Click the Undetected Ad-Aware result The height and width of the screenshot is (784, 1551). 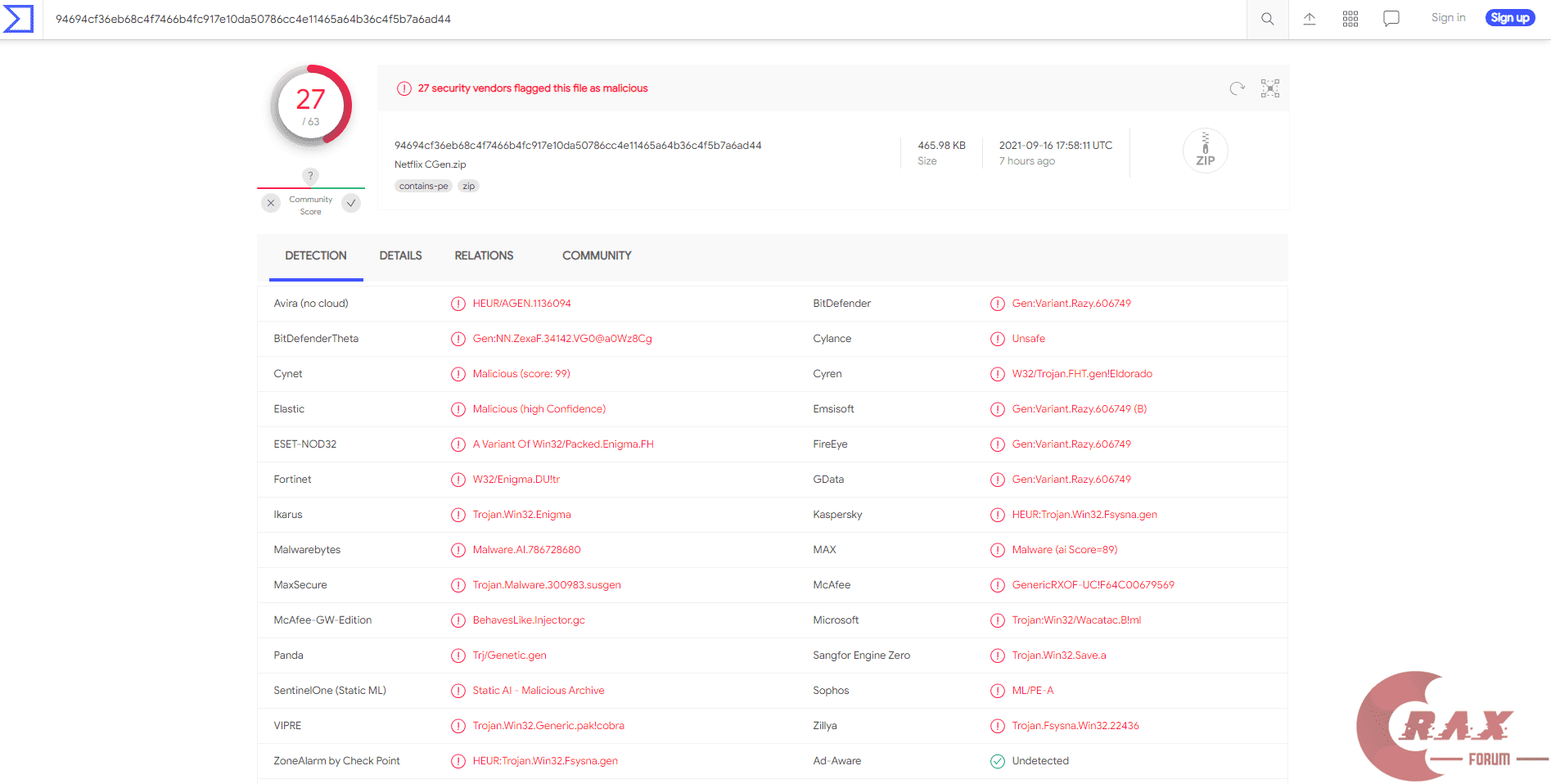1040,761
